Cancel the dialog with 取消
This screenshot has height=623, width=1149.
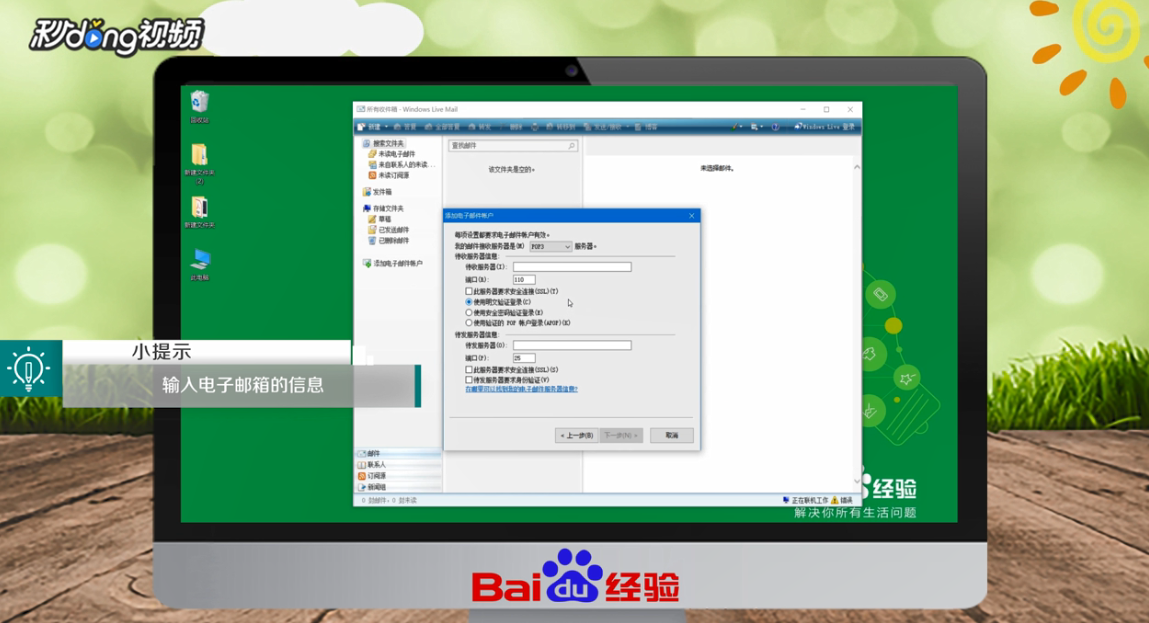(672, 434)
